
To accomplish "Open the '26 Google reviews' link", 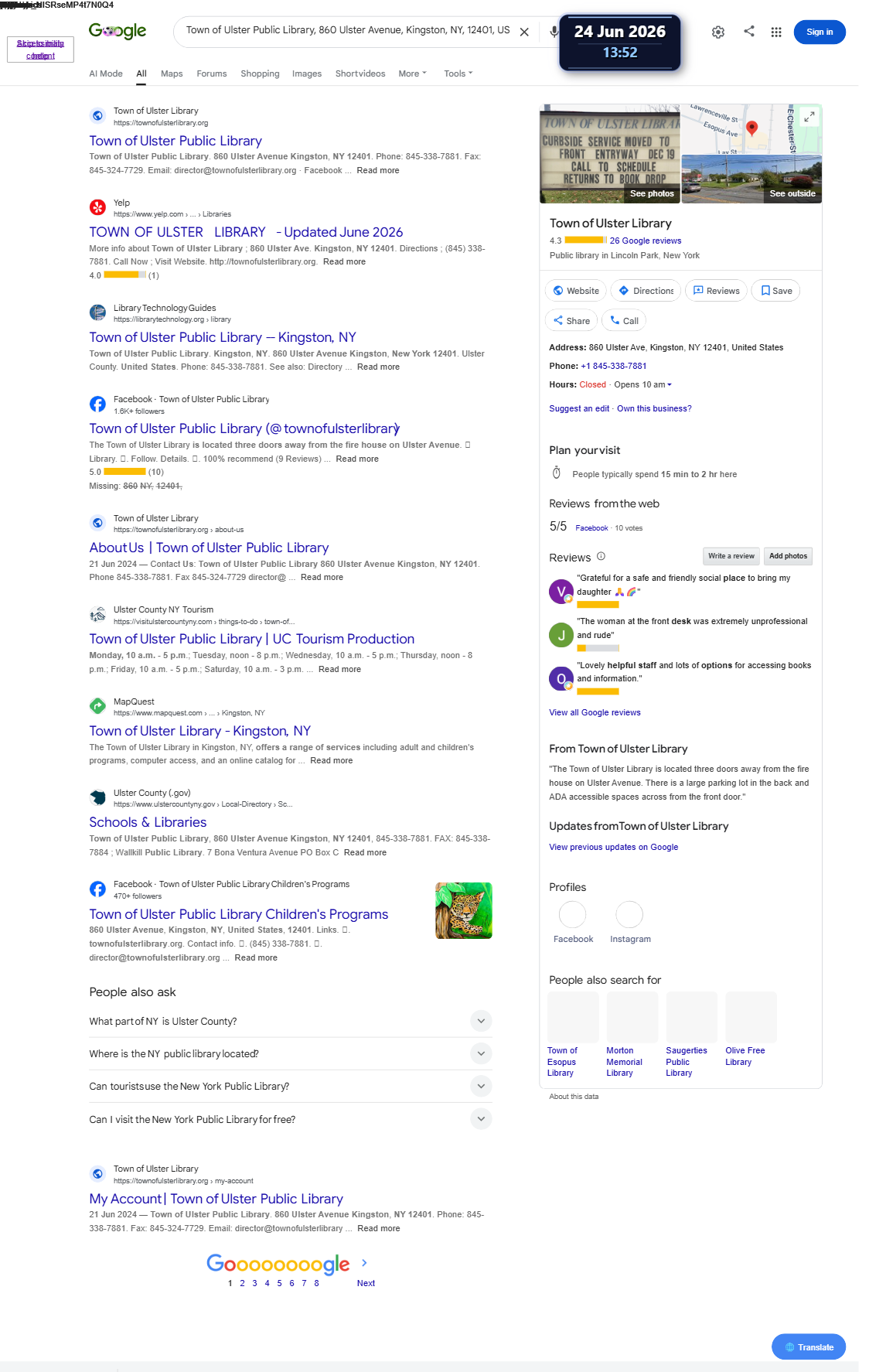I will [x=646, y=241].
